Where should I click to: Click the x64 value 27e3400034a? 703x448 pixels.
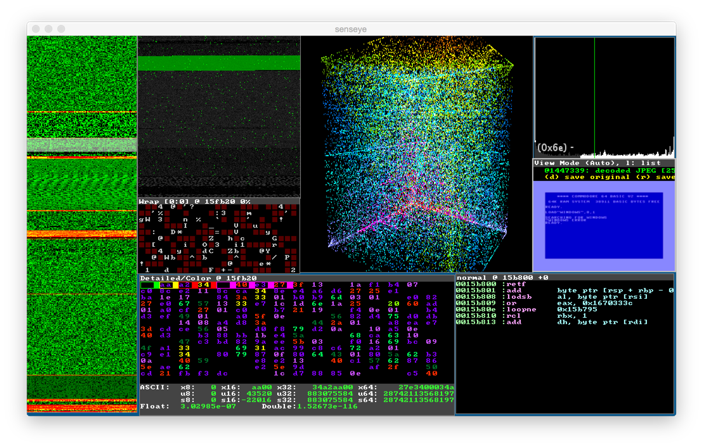pos(425,387)
